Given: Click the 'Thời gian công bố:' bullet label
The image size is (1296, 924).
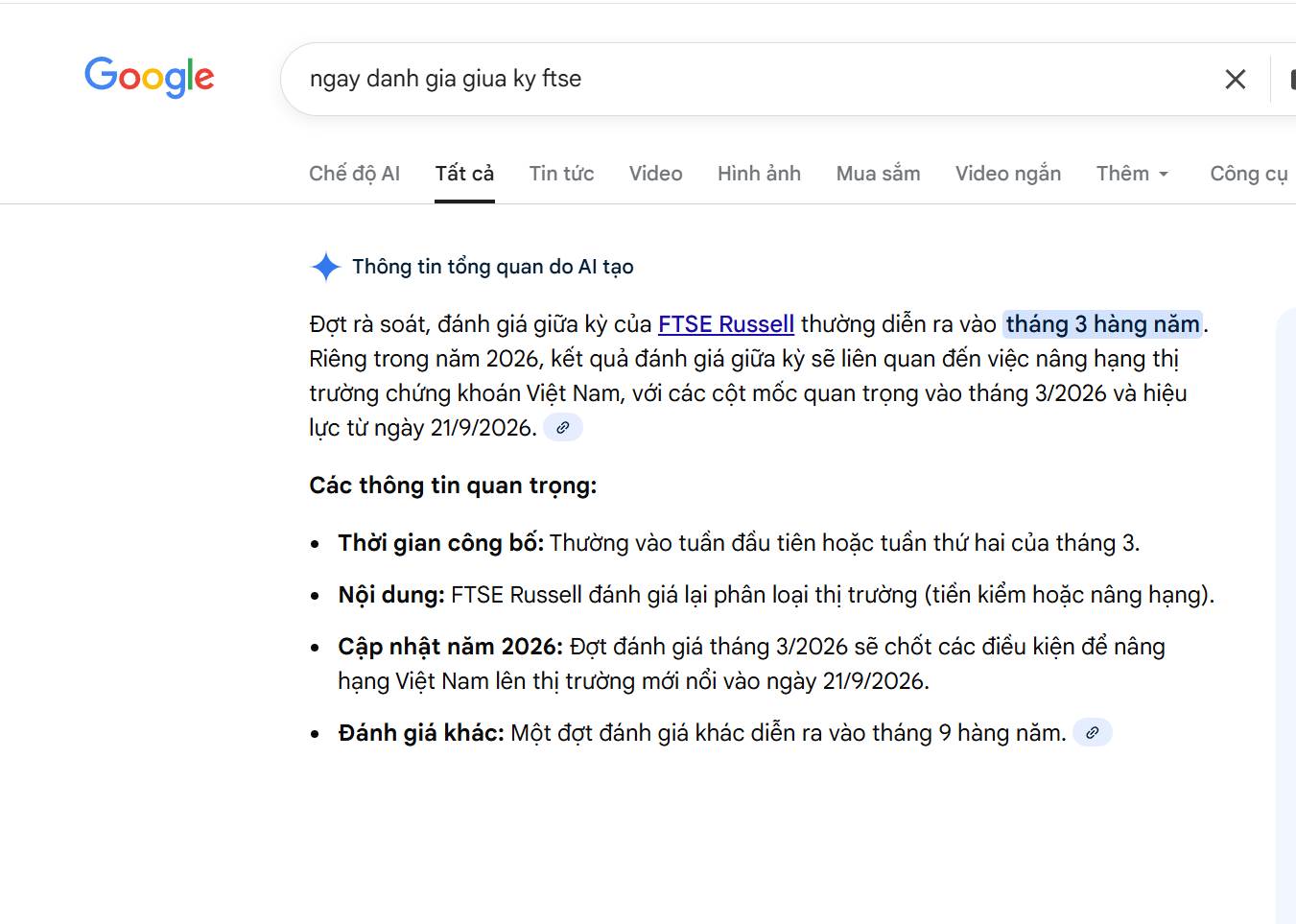Looking at the screenshot, I should [x=441, y=543].
